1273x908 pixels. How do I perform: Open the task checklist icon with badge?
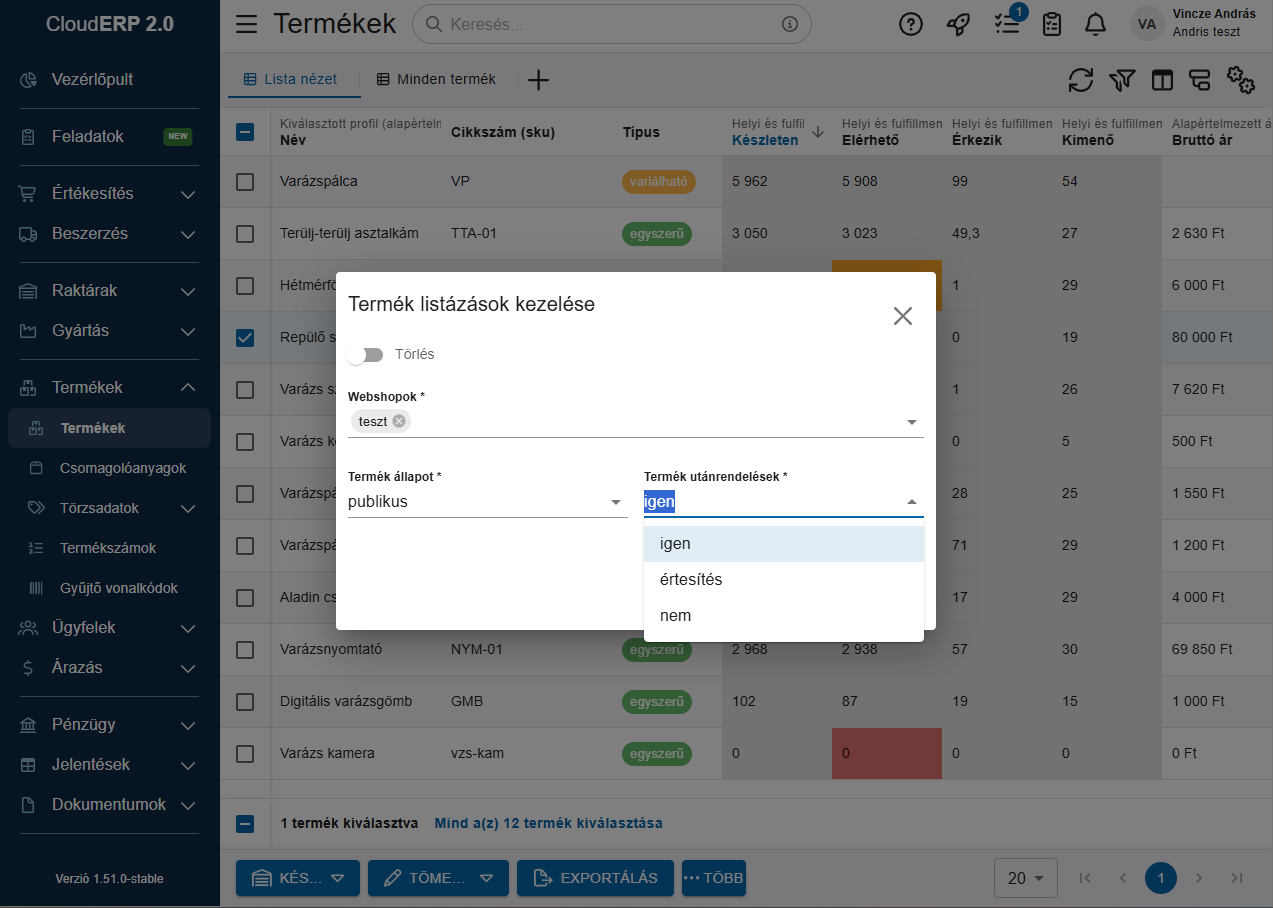click(1006, 24)
